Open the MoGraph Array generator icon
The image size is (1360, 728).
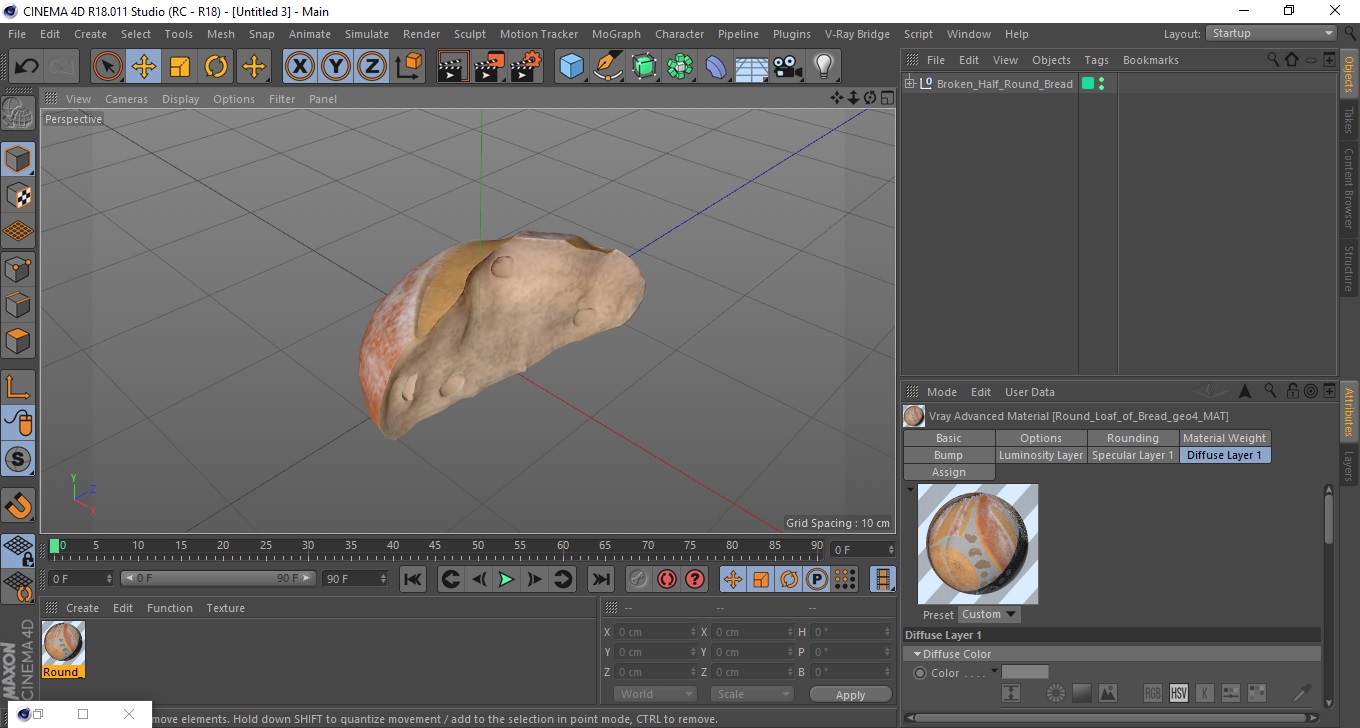pos(680,67)
